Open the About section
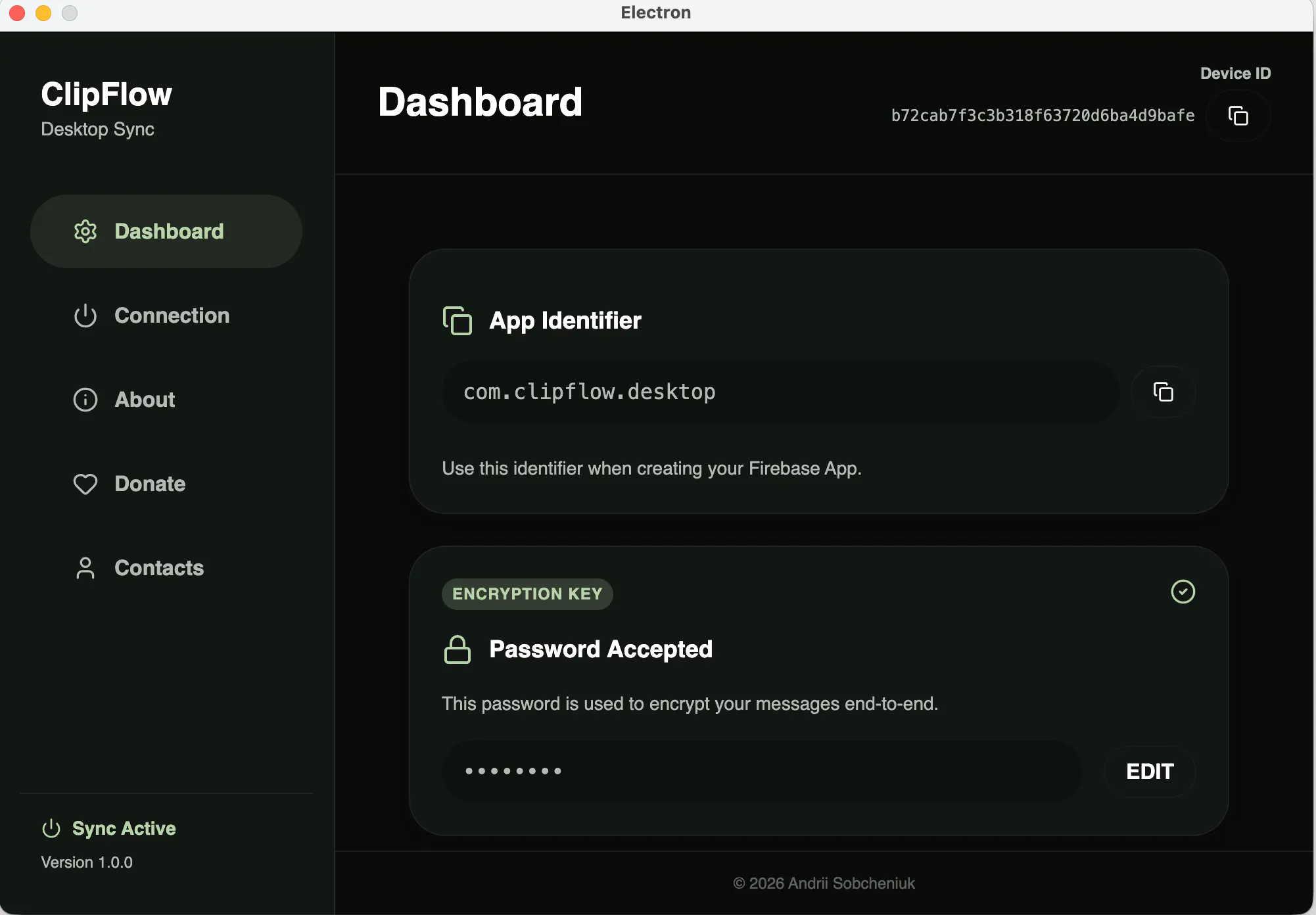The width and height of the screenshot is (1316, 915). point(166,400)
